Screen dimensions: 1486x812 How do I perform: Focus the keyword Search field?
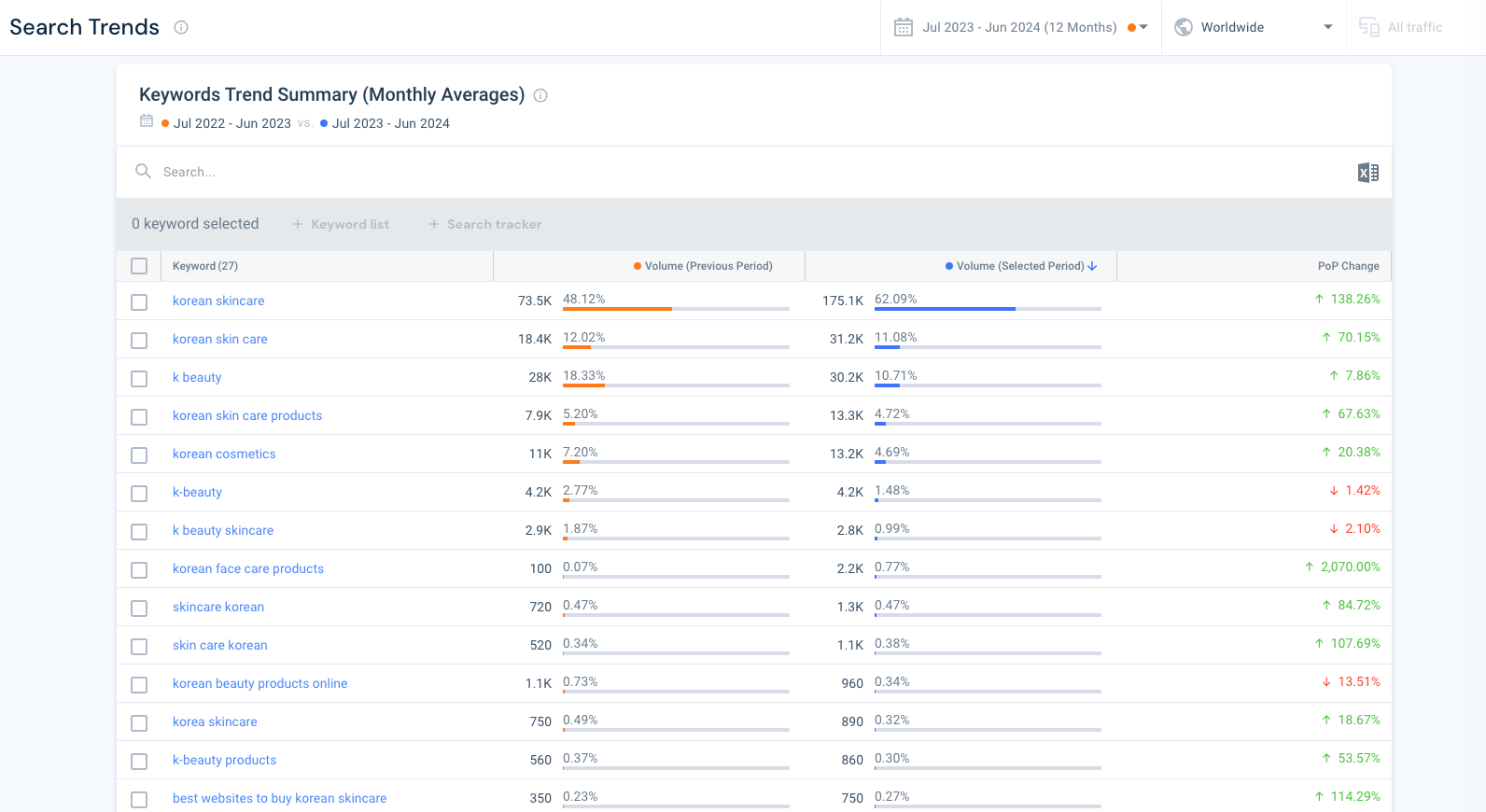[747, 172]
